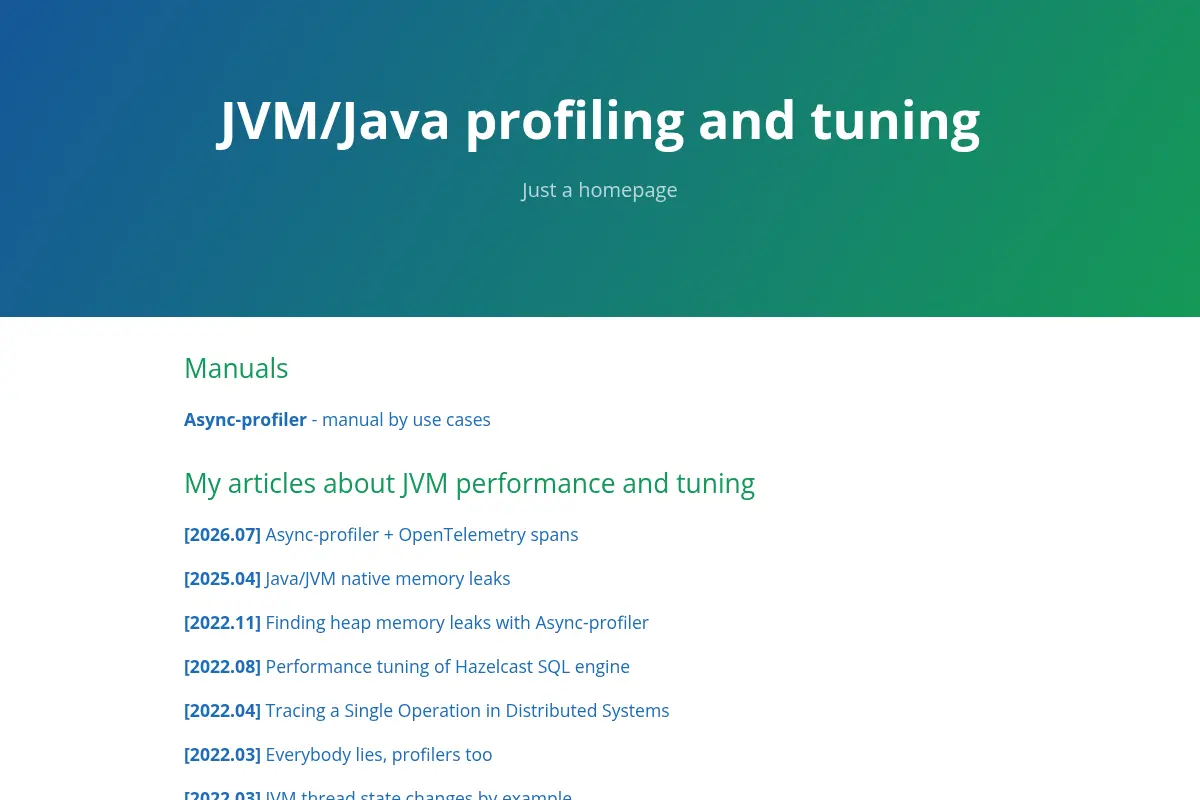Open Finding heap memory leaks with Async-profiler
The height and width of the screenshot is (800, 1200).
(416, 623)
